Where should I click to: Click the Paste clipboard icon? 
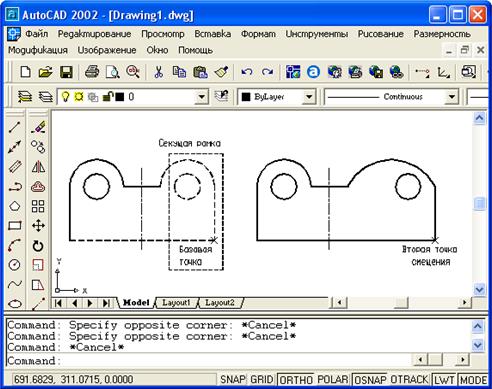pyautogui.click(x=200, y=72)
